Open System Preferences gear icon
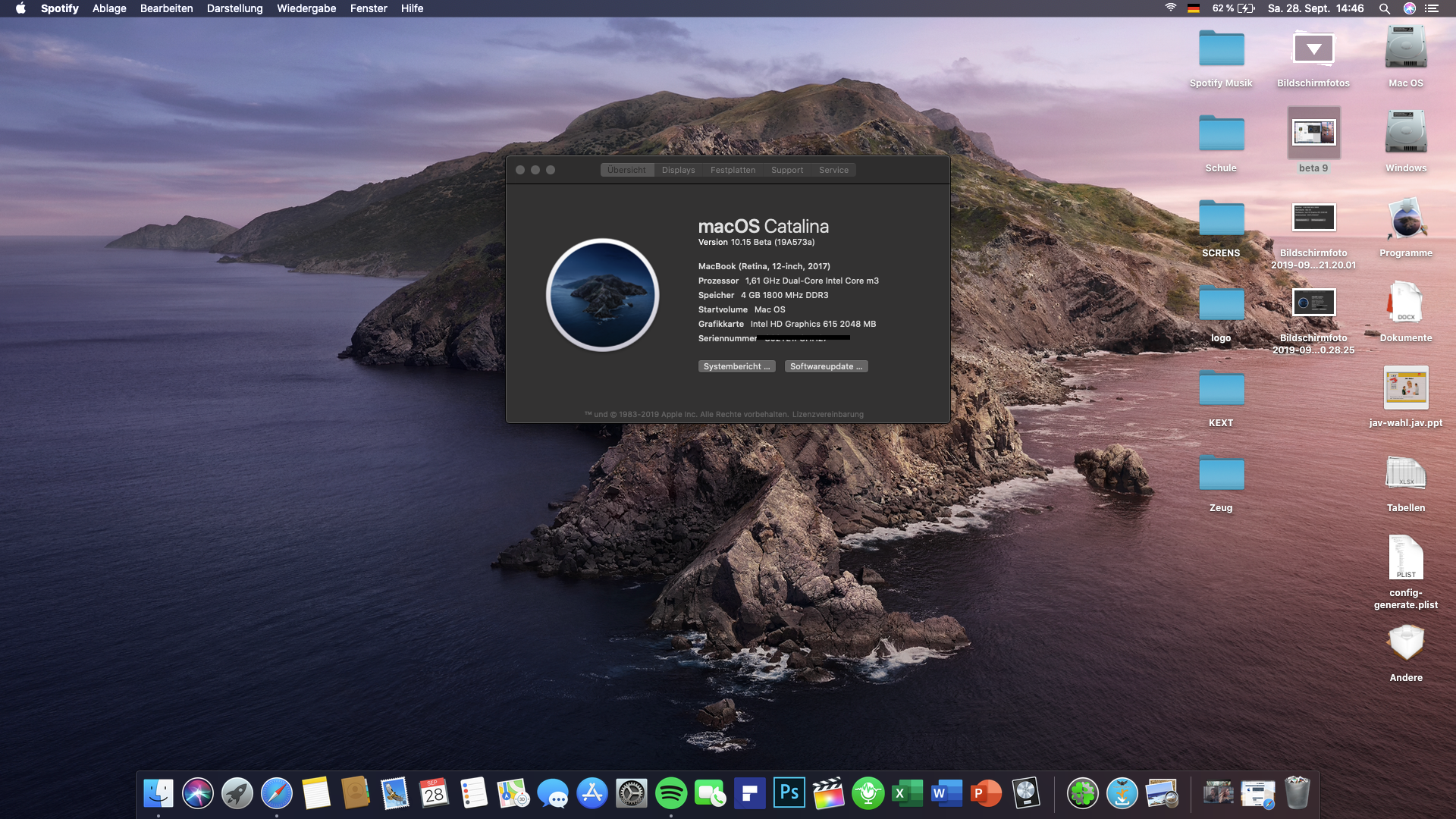This screenshot has width=1456, height=819. click(631, 793)
